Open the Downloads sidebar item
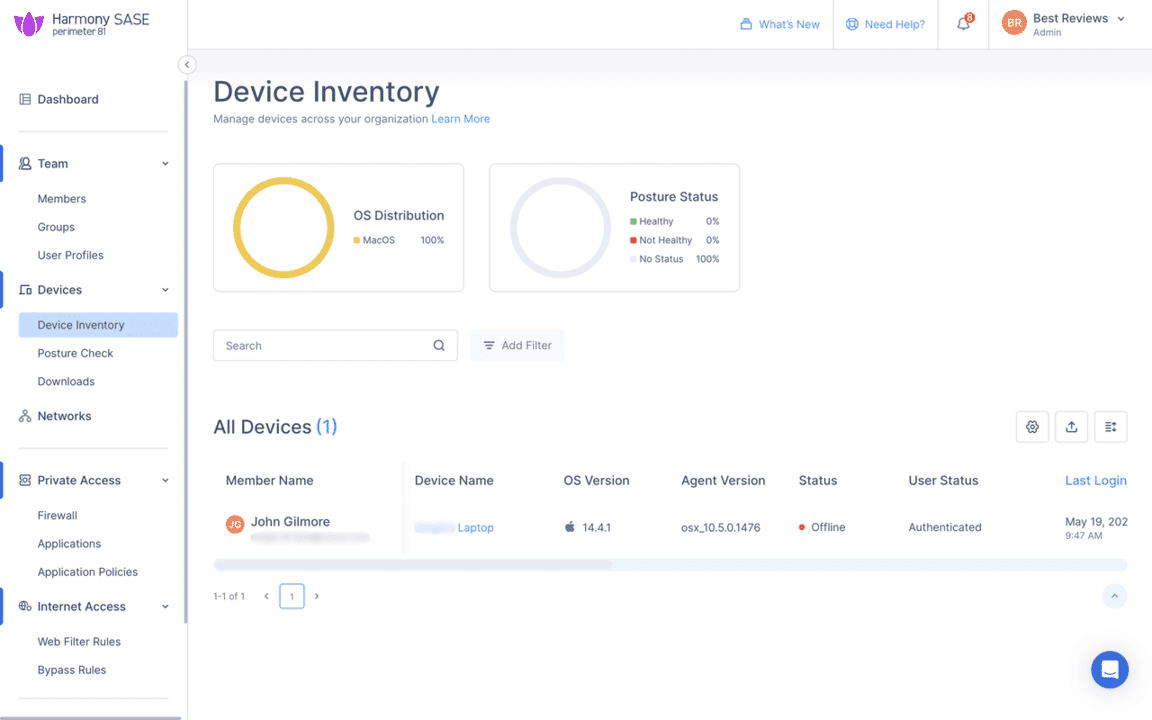The width and height of the screenshot is (1152, 720). [x=66, y=381]
